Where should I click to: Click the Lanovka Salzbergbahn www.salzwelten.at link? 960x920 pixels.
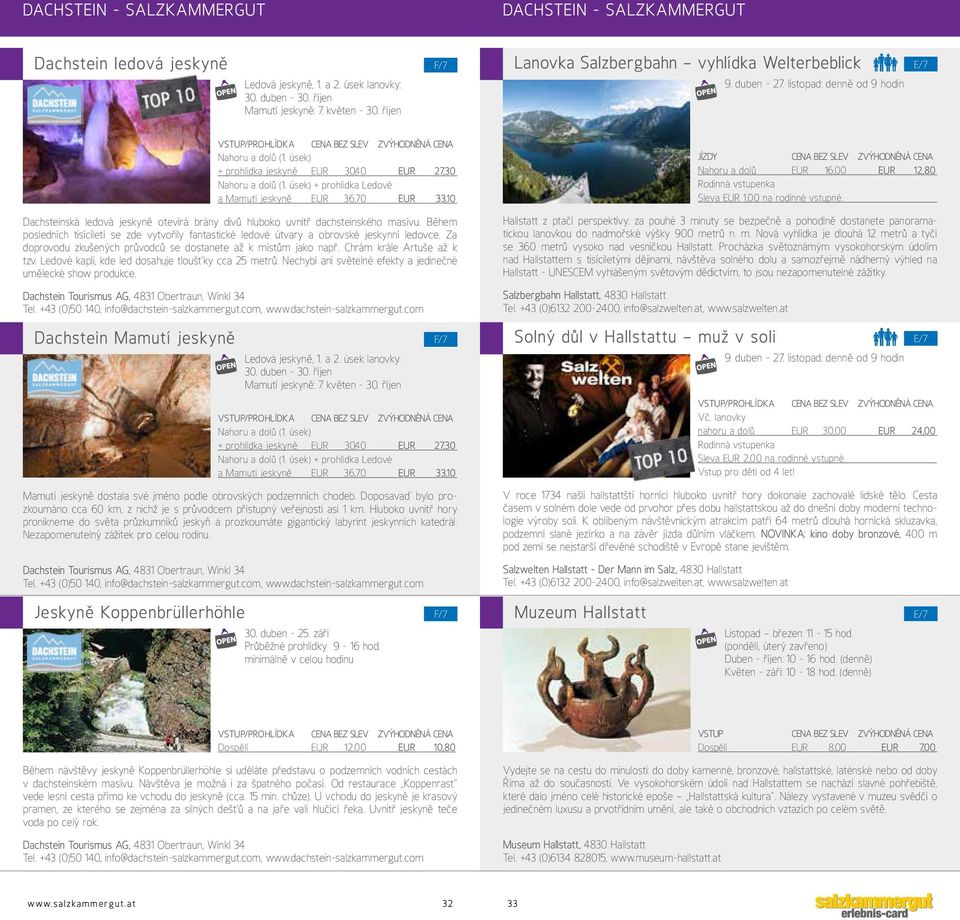(748, 309)
